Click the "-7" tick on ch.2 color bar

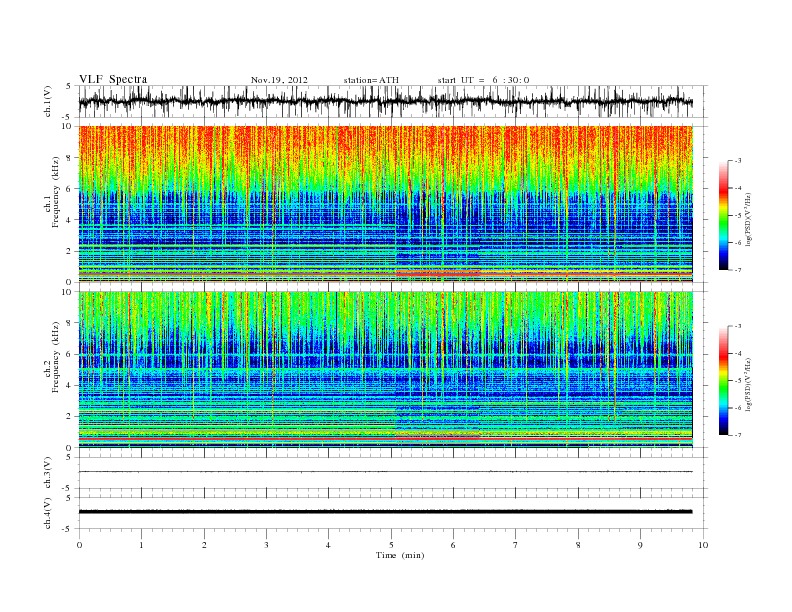pyautogui.click(x=738, y=435)
